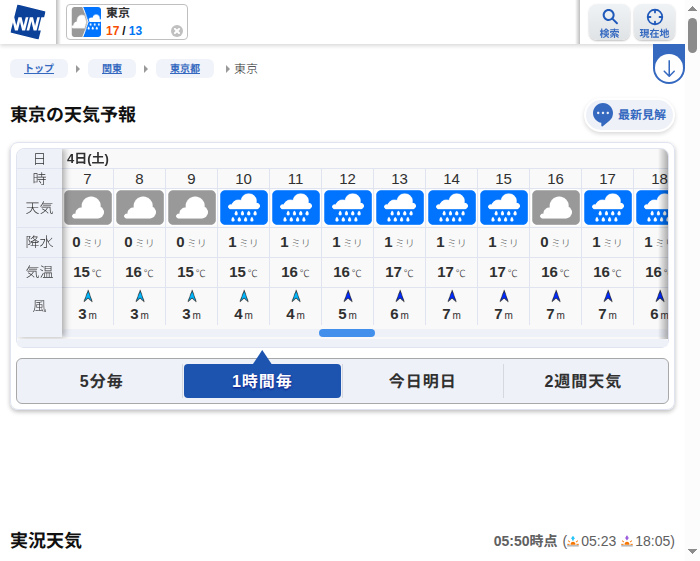
Task: Select the 1時間毎 tab
Action: click(x=262, y=381)
